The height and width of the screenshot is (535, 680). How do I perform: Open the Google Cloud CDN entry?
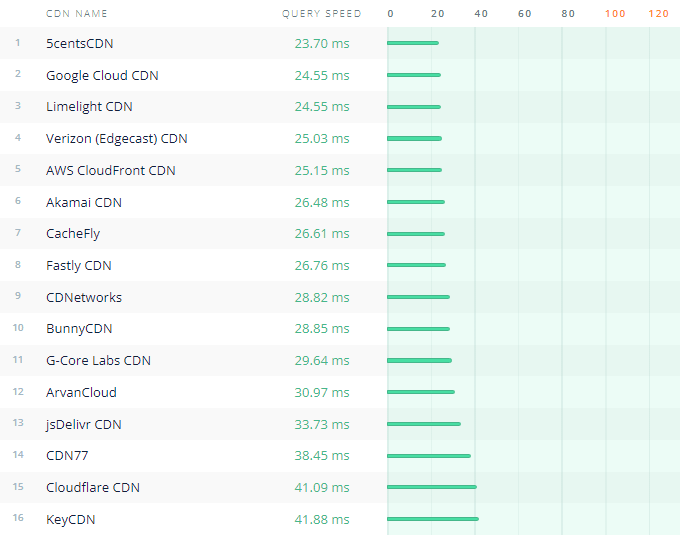pyautogui.click(x=102, y=75)
